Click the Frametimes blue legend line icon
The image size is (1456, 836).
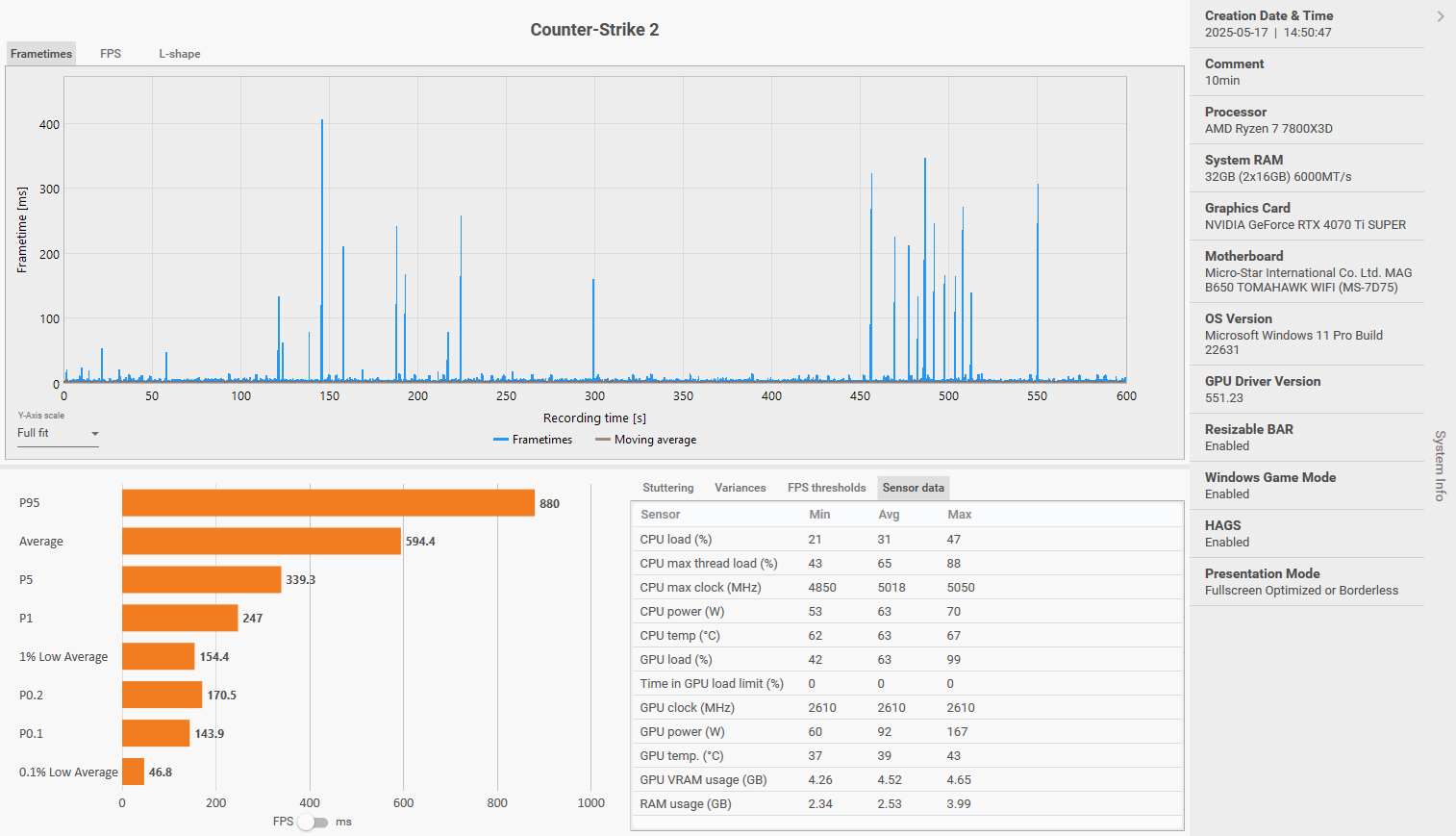click(x=500, y=440)
